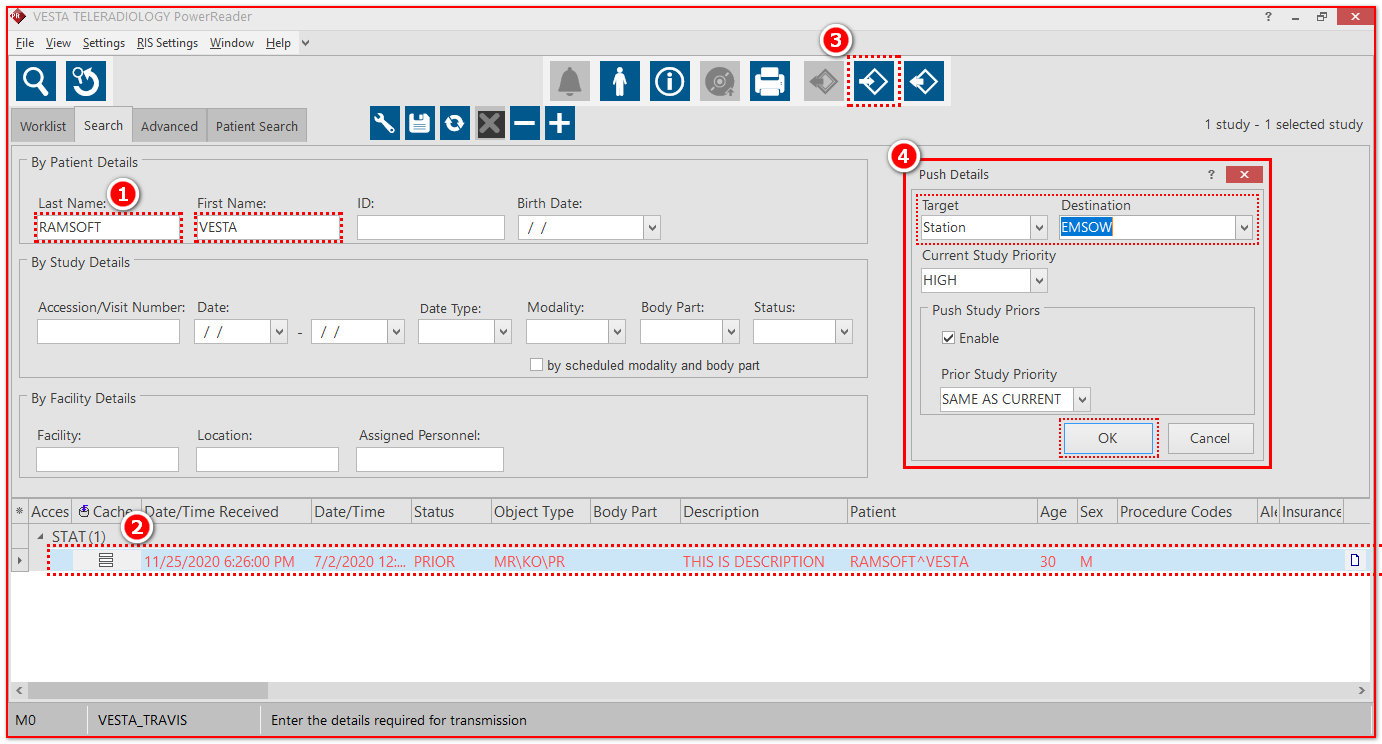Click the plus icon in the search toolbar
This screenshot has width=1382, height=744.
pos(560,123)
